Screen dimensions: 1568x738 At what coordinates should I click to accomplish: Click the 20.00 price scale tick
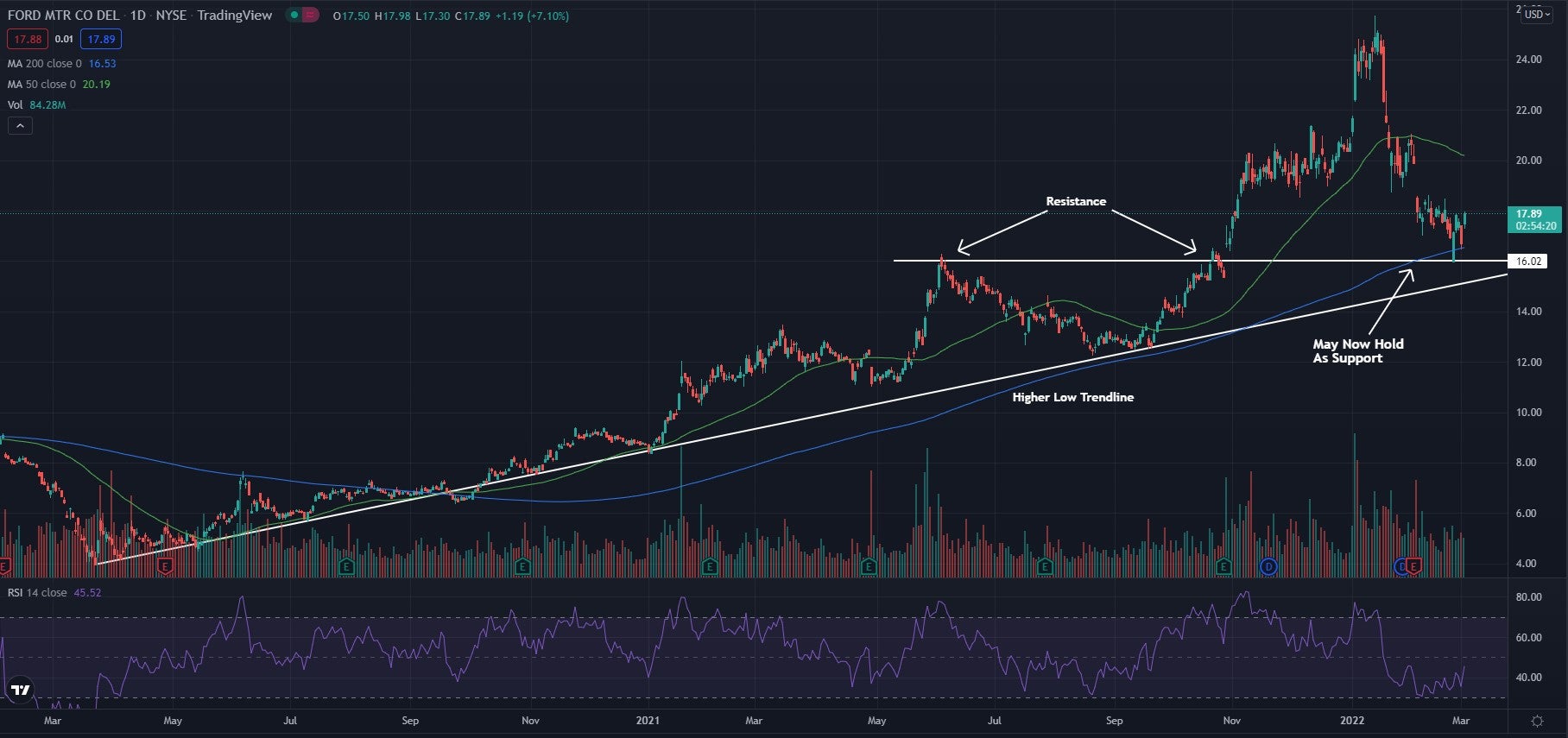click(x=1528, y=161)
